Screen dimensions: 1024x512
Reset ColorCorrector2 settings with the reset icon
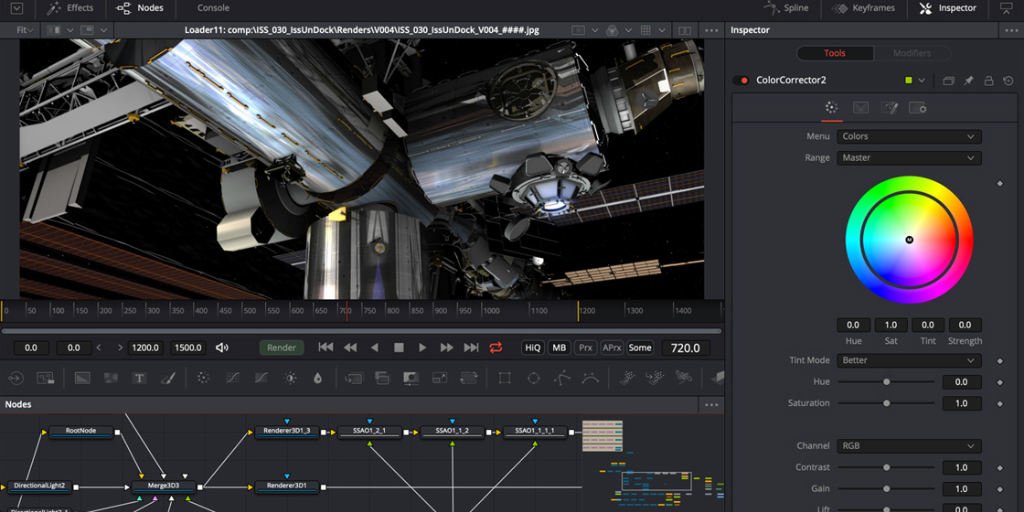pyautogui.click(x=1009, y=80)
